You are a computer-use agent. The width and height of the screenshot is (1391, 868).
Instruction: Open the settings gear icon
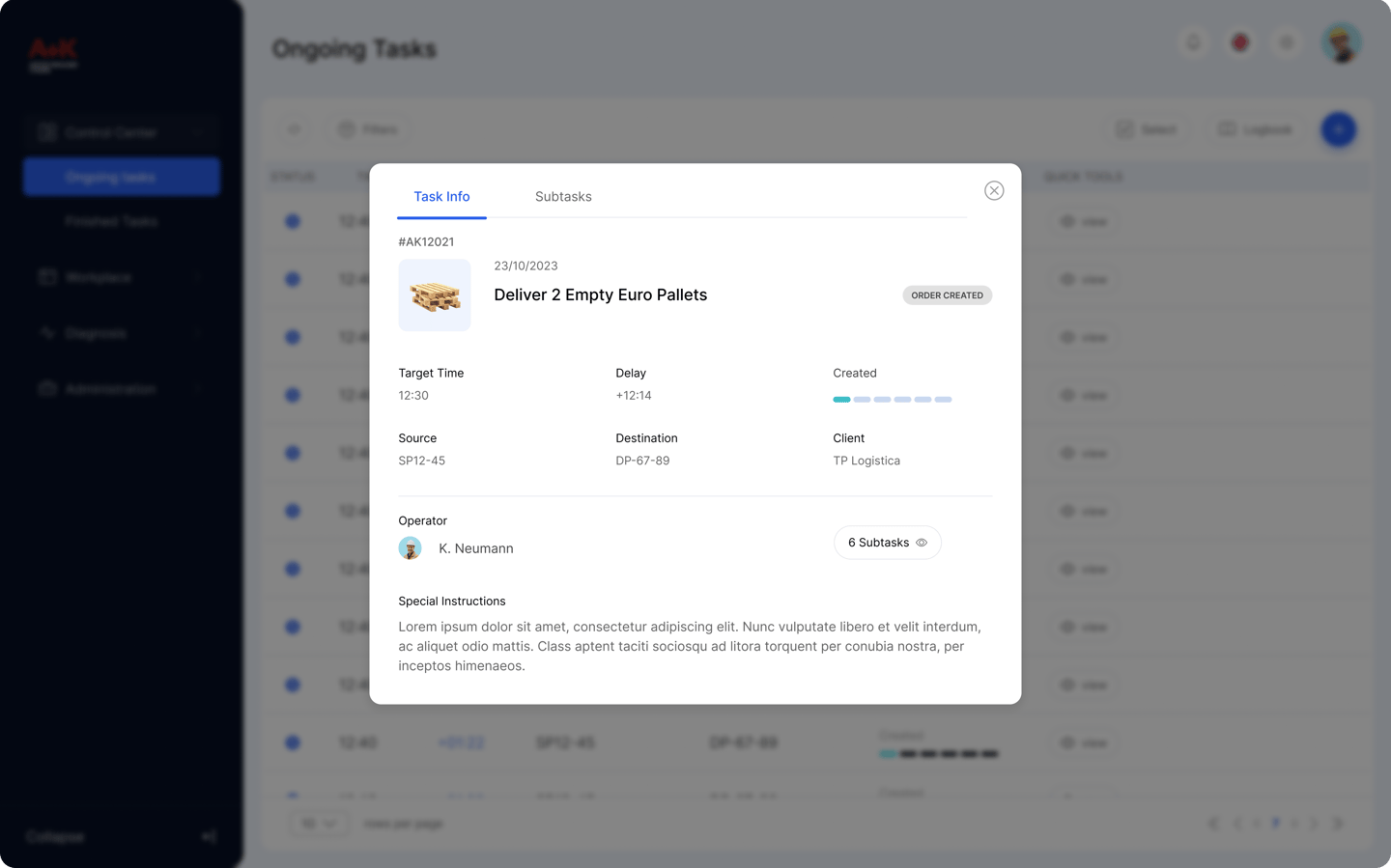click(x=1287, y=42)
